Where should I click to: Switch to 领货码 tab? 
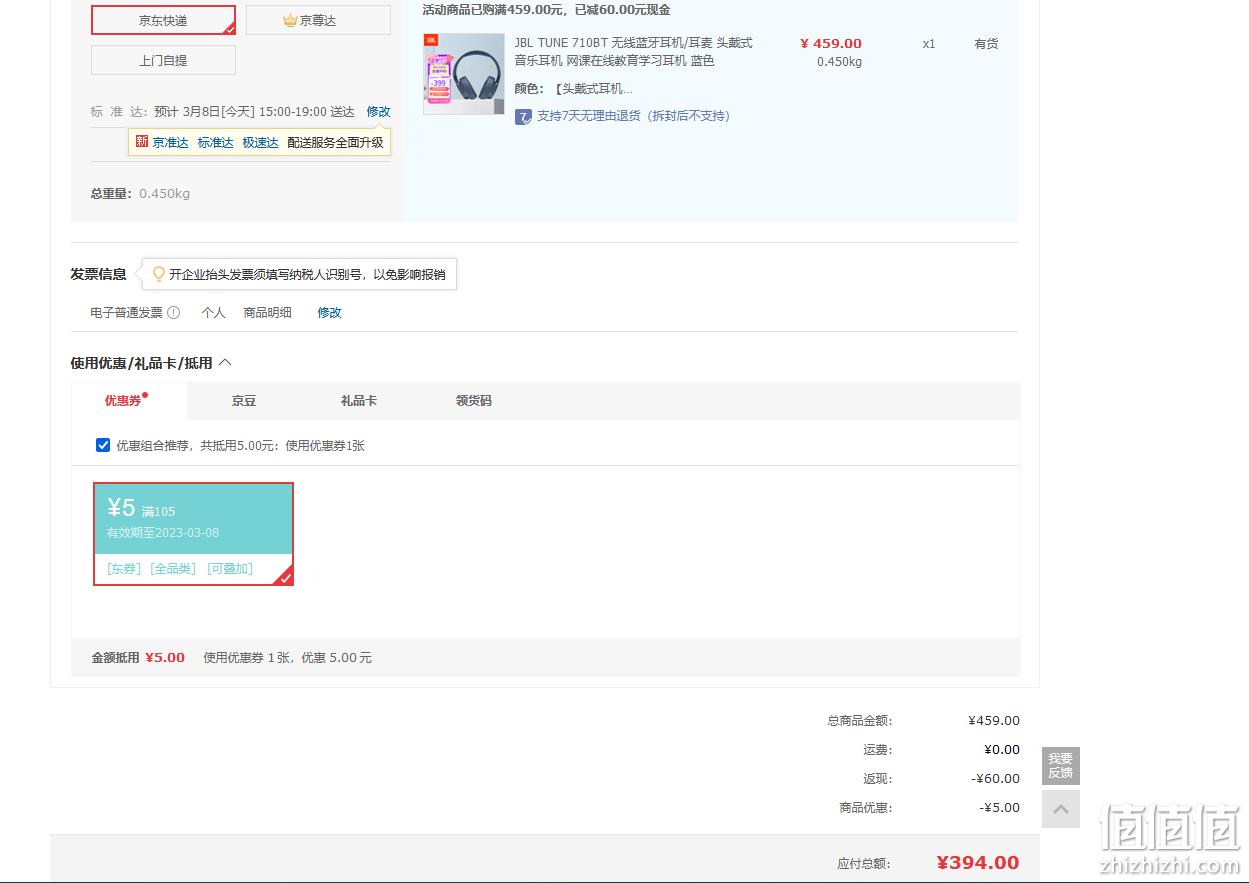click(473, 401)
